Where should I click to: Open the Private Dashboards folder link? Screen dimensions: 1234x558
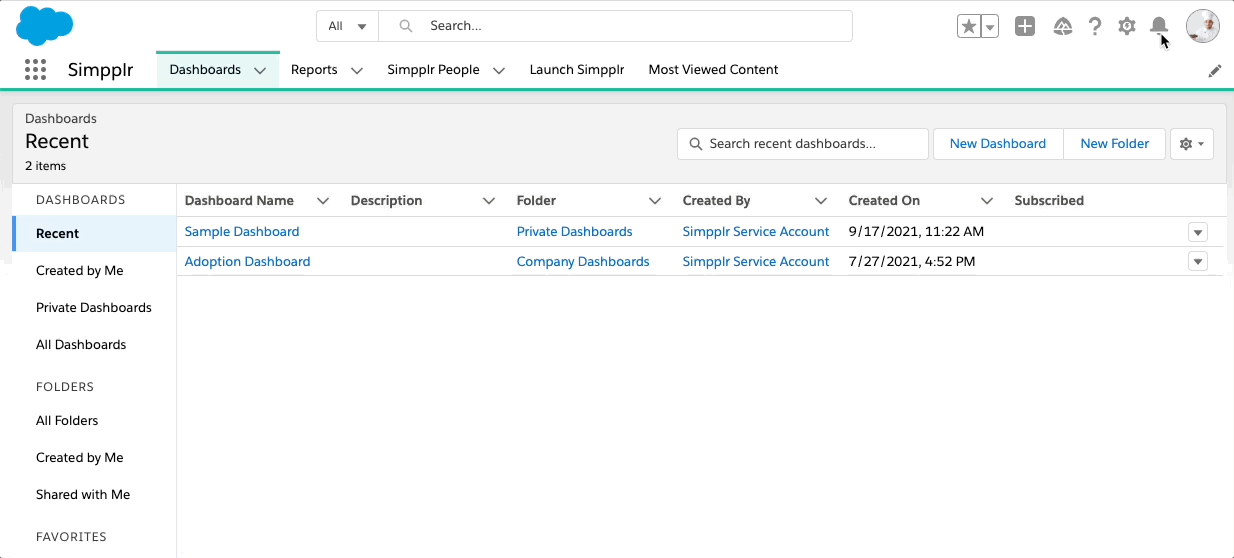(x=574, y=231)
